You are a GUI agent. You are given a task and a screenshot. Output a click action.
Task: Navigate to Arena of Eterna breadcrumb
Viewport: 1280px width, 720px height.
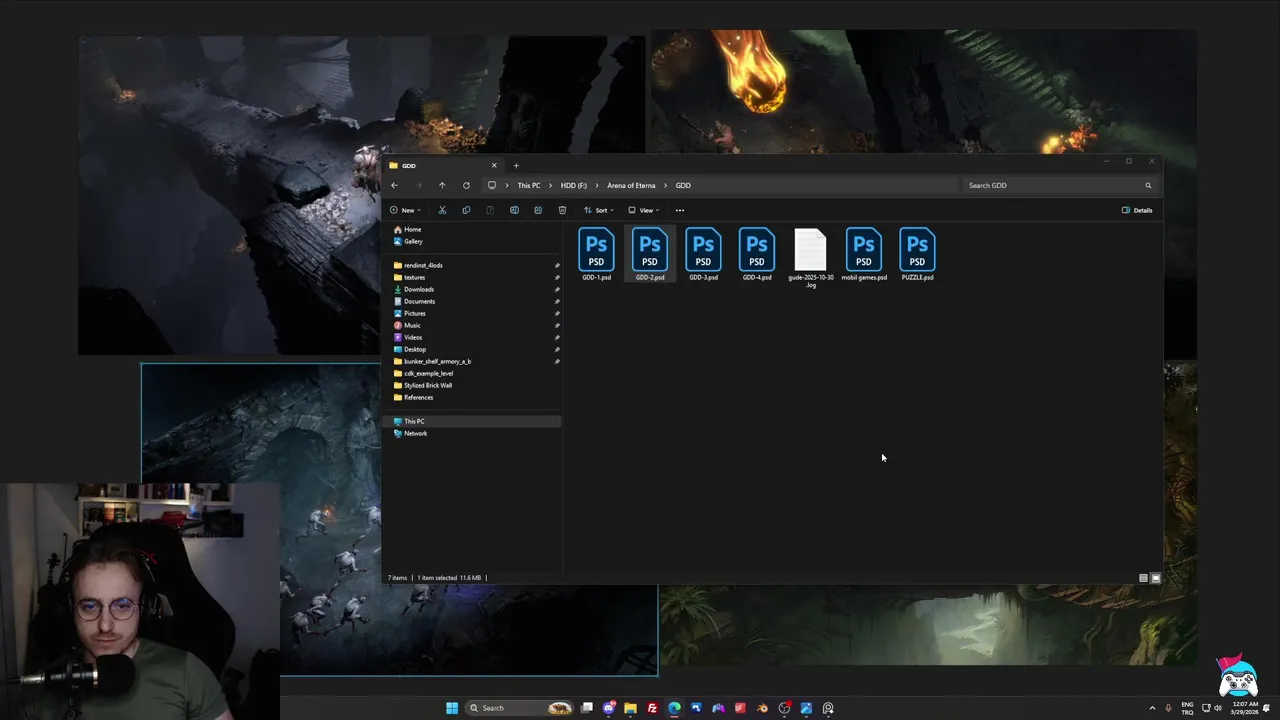[x=631, y=185]
